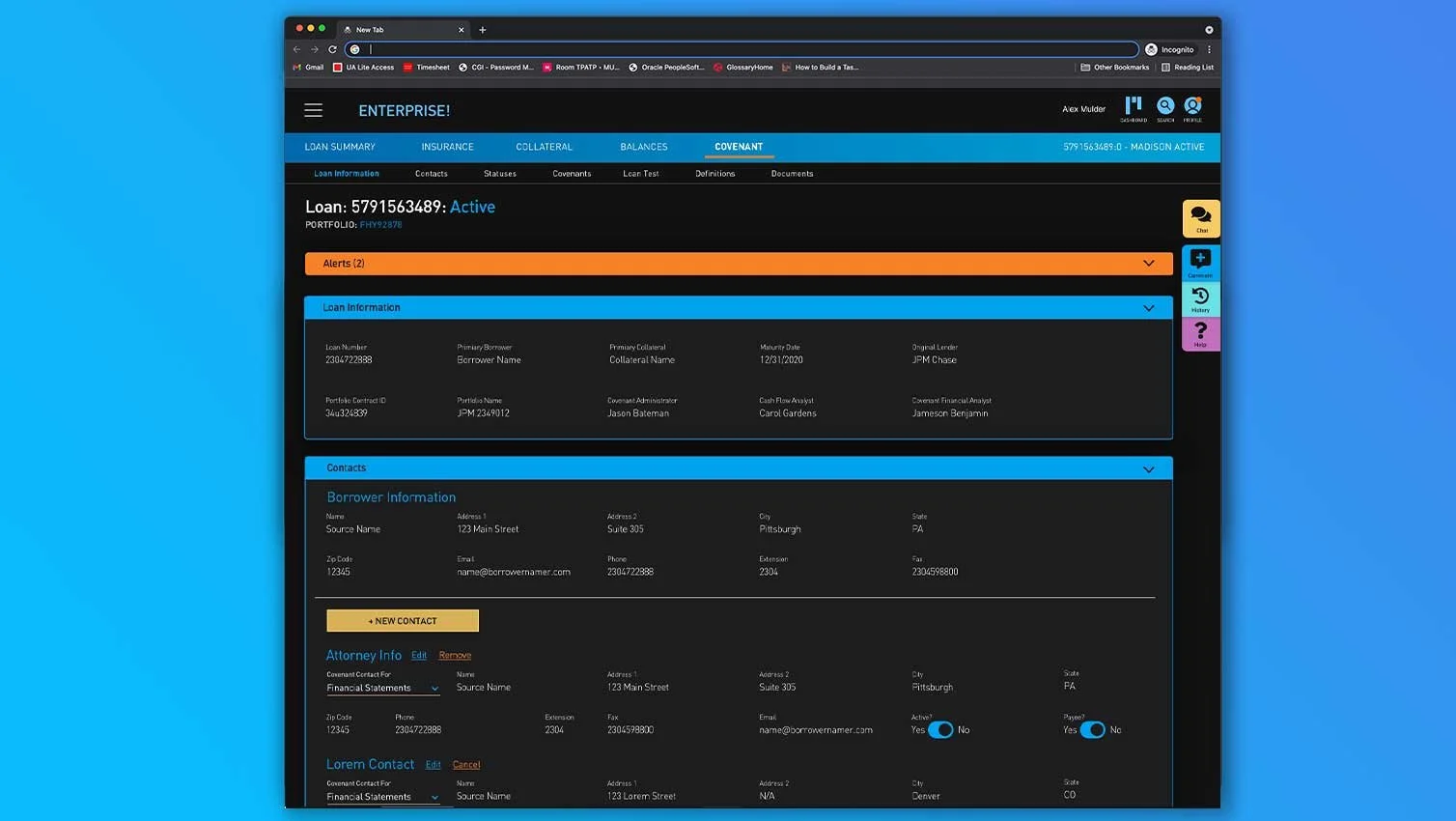Click Edit link next to Lorem Contact
1456x821 pixels.
434,765
